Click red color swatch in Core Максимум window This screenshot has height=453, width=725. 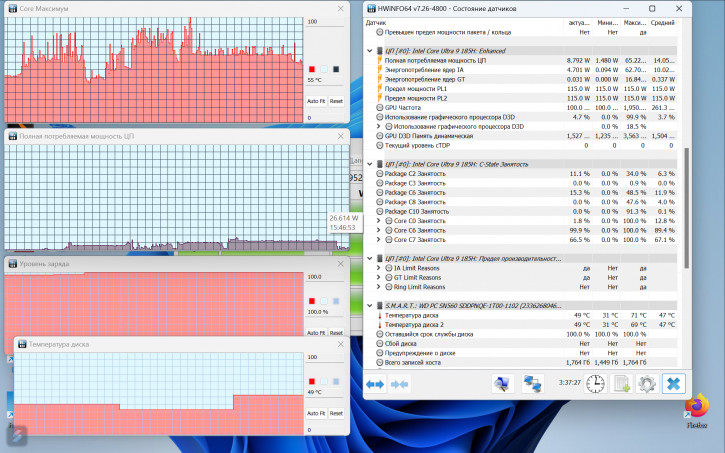312,69
